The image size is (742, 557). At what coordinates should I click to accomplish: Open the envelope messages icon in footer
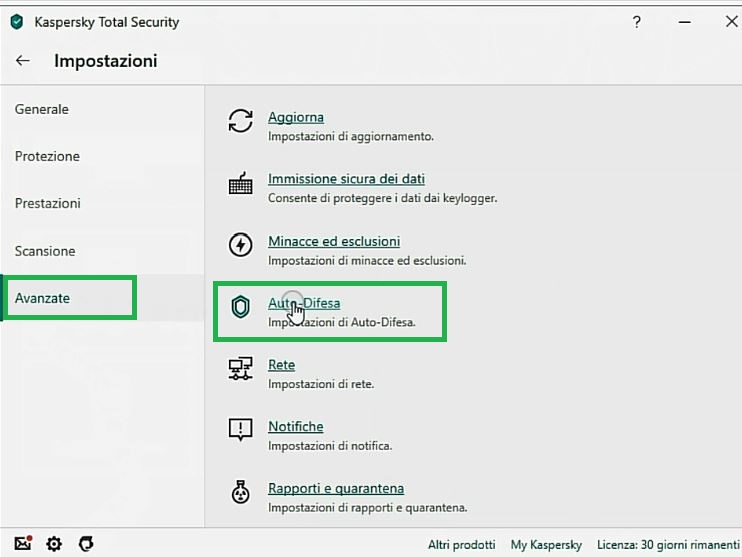point(23,543)
